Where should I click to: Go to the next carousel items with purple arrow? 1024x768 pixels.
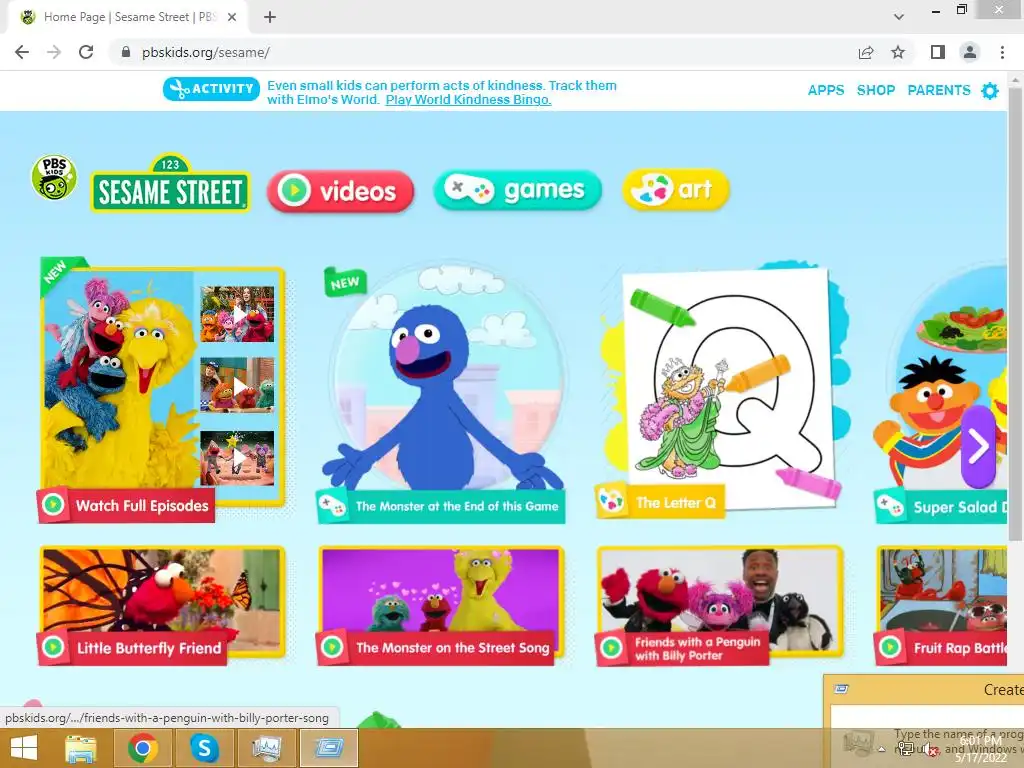click(x=978, y=447)
